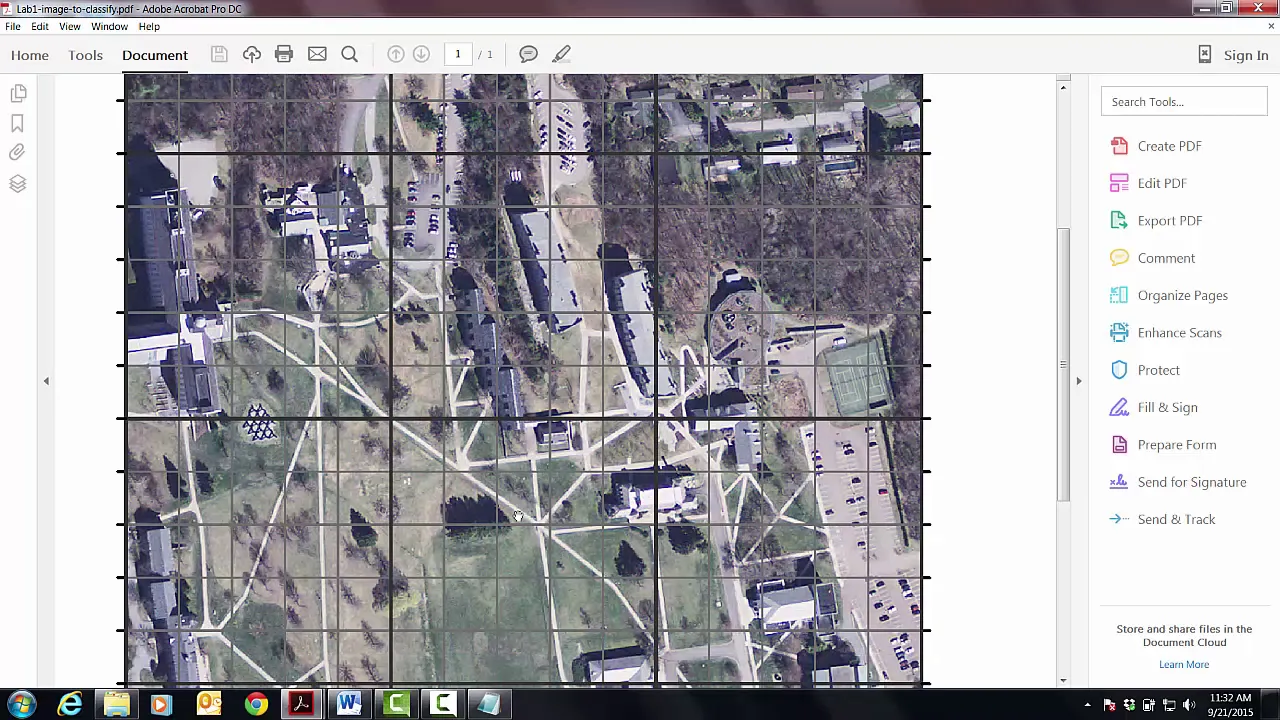Screen dimensions: 1280x720
Task: Click the upload to cloud icon
Action: (x=252, y=54)
